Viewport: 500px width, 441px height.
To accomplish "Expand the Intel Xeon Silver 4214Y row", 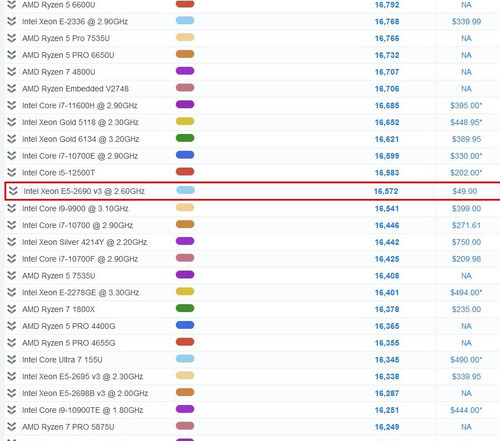I will tap(12, 242).
